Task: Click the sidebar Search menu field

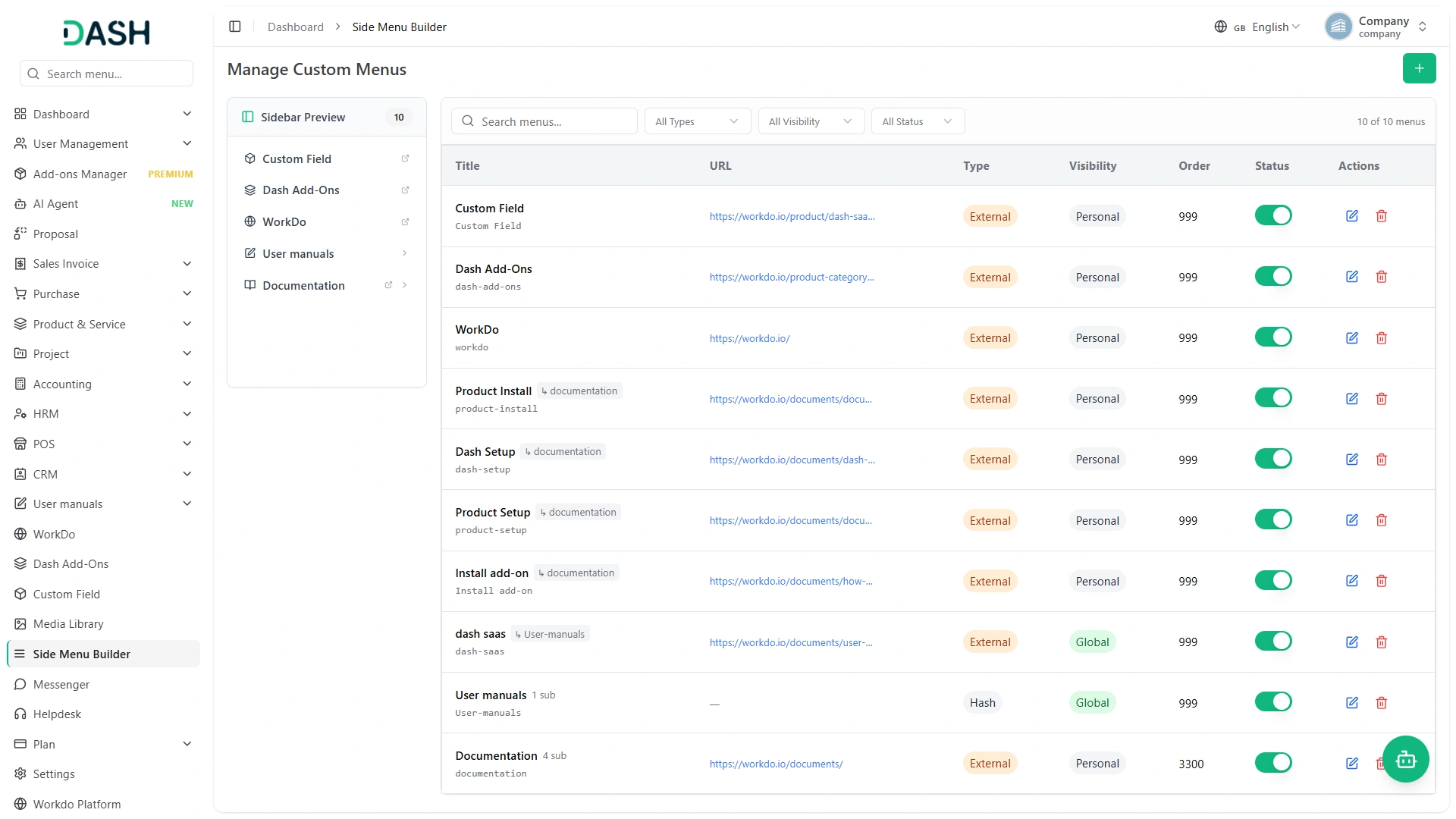Action: coord(106,74)
